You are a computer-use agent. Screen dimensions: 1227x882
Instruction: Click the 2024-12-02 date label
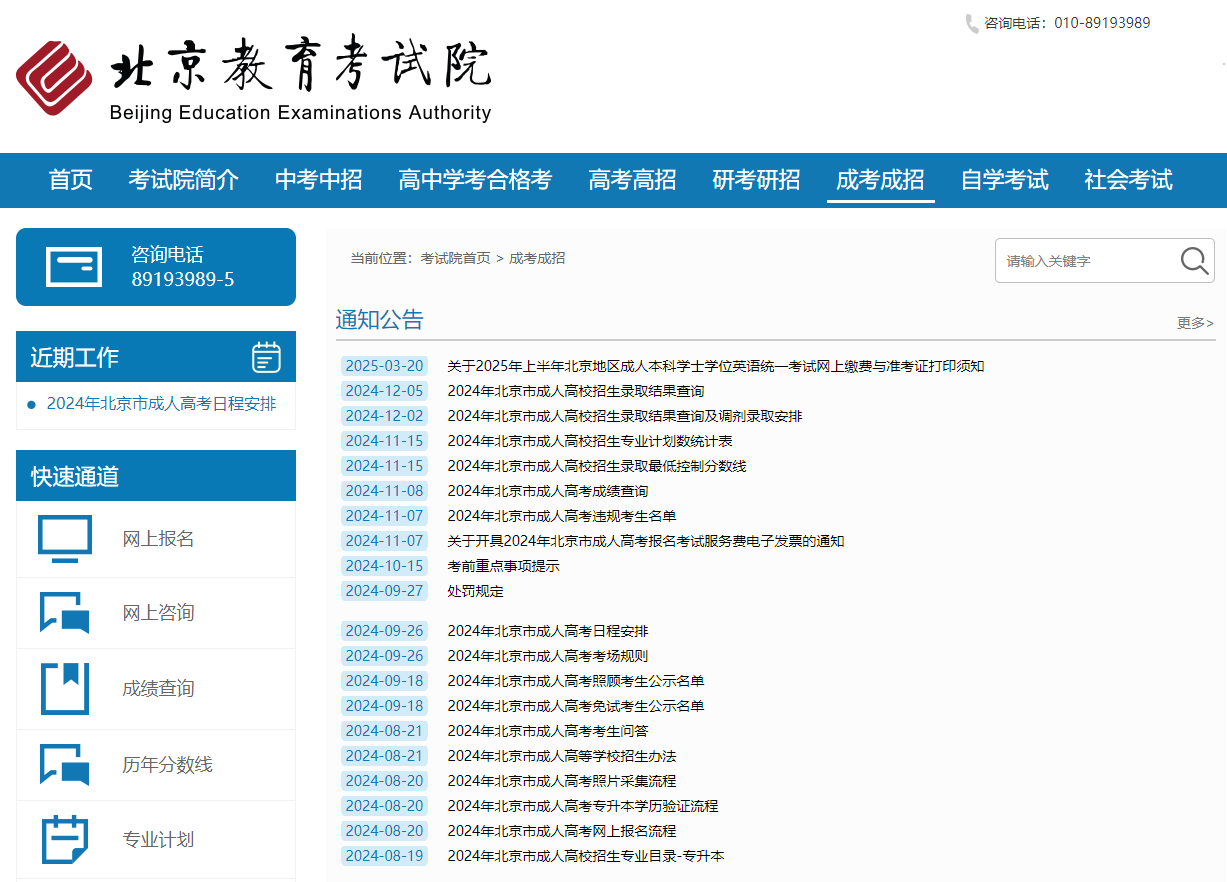pyautogui.click(x=384, y=416)
